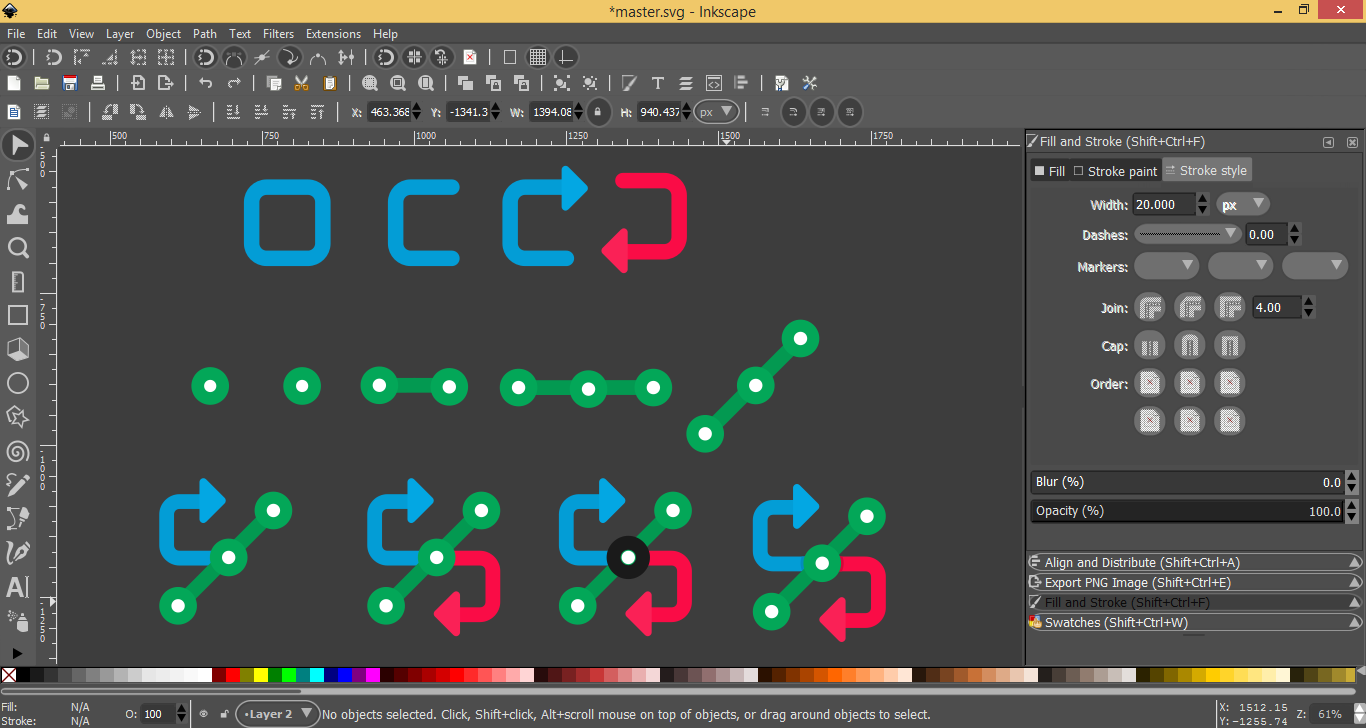Open the Dashes pattern dropdown
Viewport: 1368px width, 728px height.
(1189, 234)
